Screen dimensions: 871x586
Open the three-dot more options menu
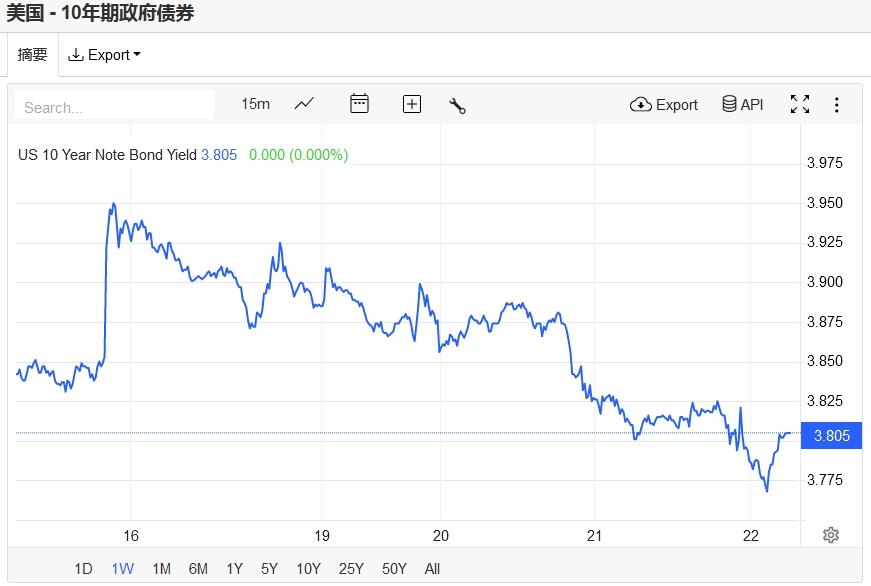point(837,104)
